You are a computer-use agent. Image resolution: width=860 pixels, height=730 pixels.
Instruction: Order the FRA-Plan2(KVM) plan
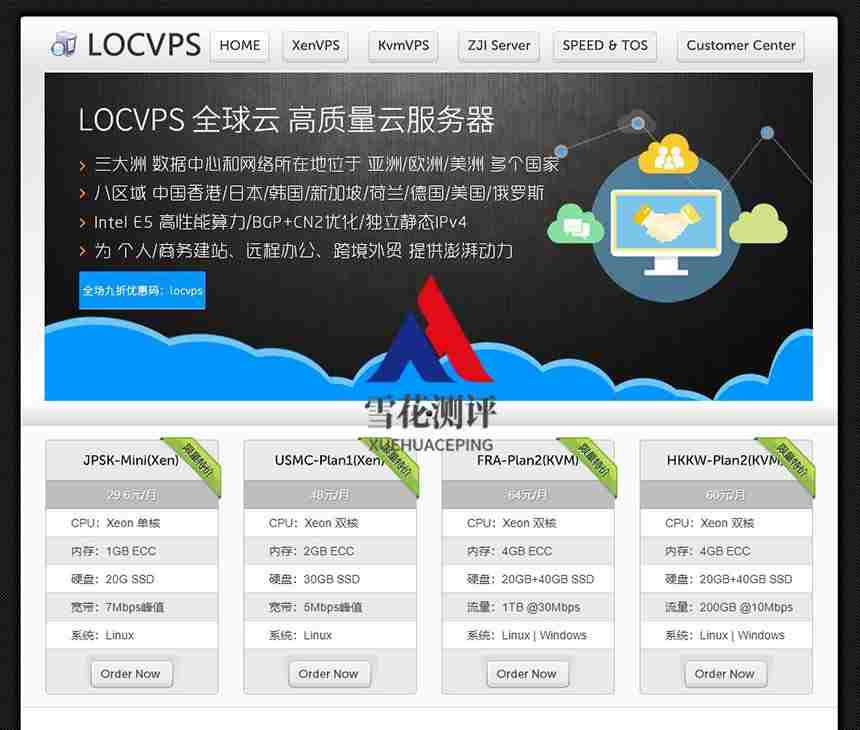[527, 674]
